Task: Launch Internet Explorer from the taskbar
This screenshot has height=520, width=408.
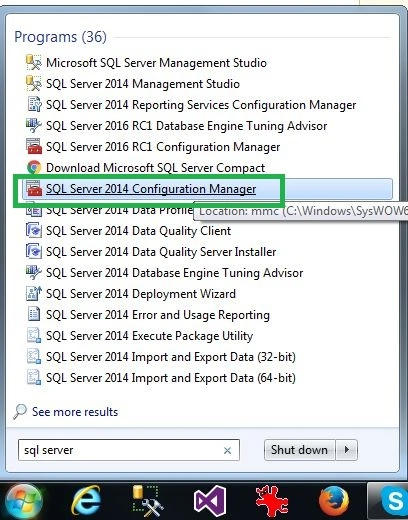Action: [86, 501]
